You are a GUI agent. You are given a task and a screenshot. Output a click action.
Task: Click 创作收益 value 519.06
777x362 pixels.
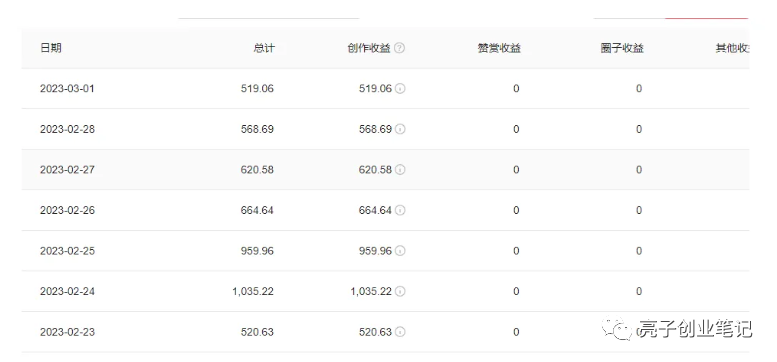pos(375,89)
